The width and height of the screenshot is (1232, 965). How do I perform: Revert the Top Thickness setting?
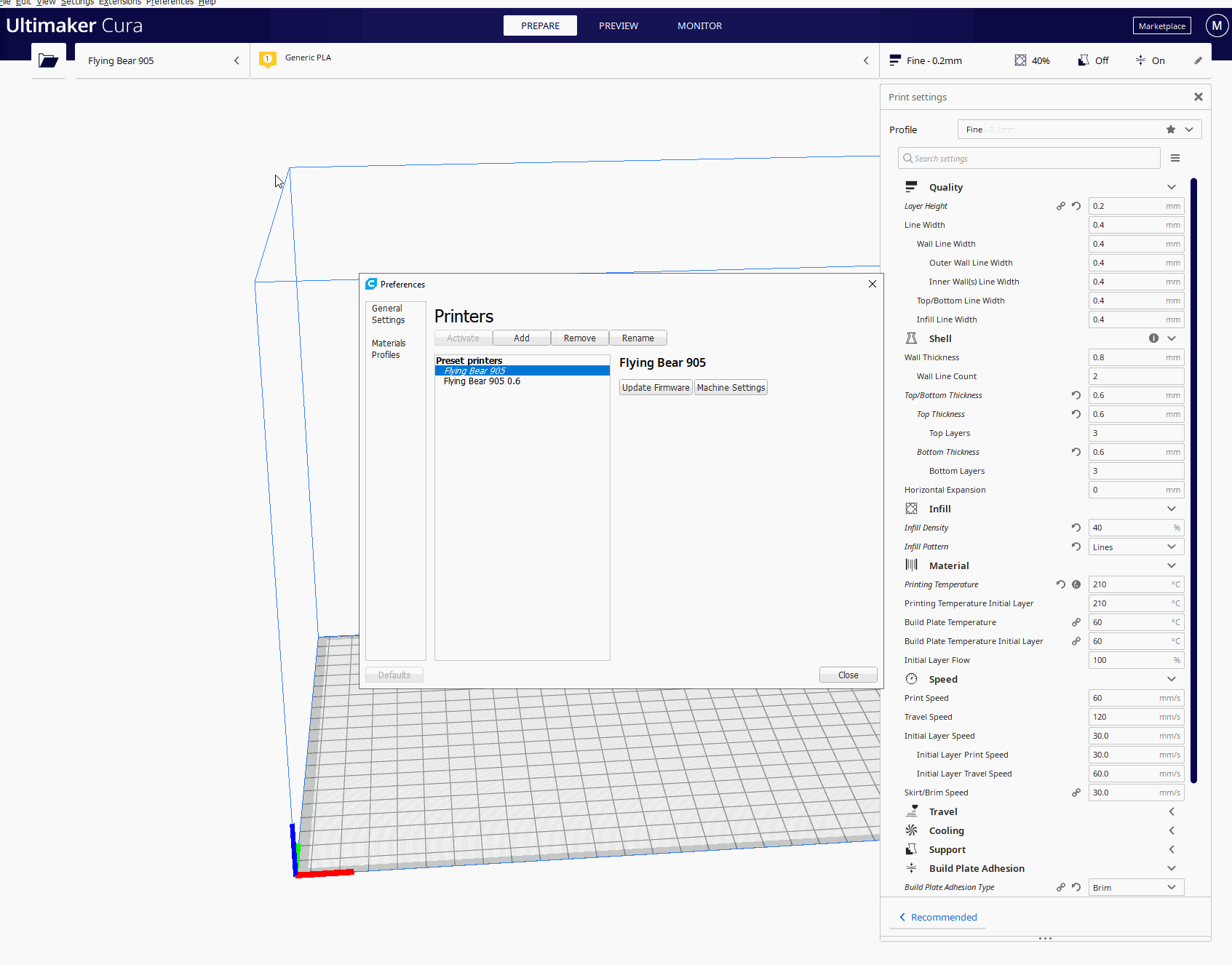(1076, 414)
